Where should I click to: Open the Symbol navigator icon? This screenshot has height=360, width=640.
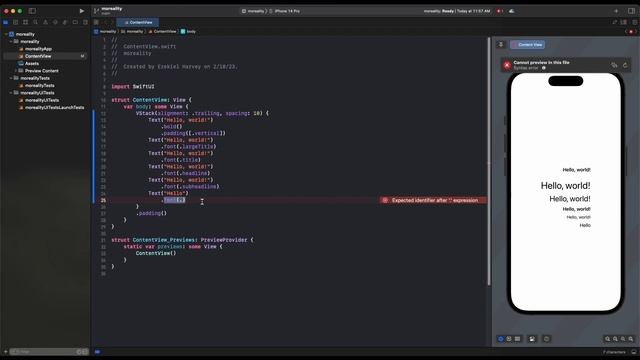pyautogui.click(x=25, y=22)
